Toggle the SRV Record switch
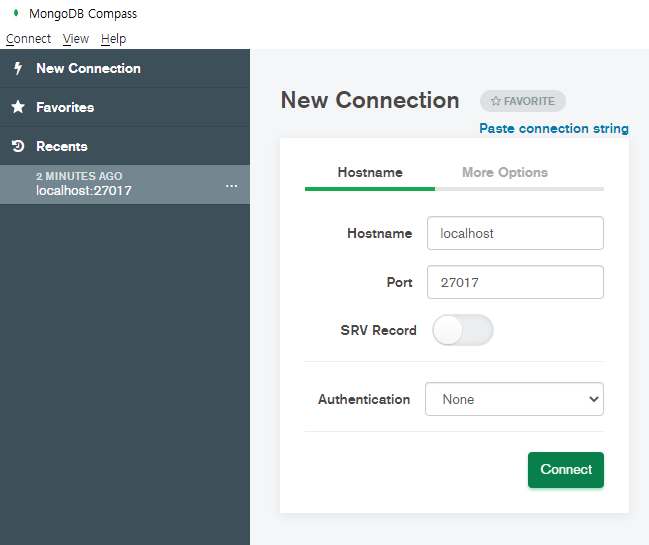The image size is (649, 545). [x=463, y=330]
